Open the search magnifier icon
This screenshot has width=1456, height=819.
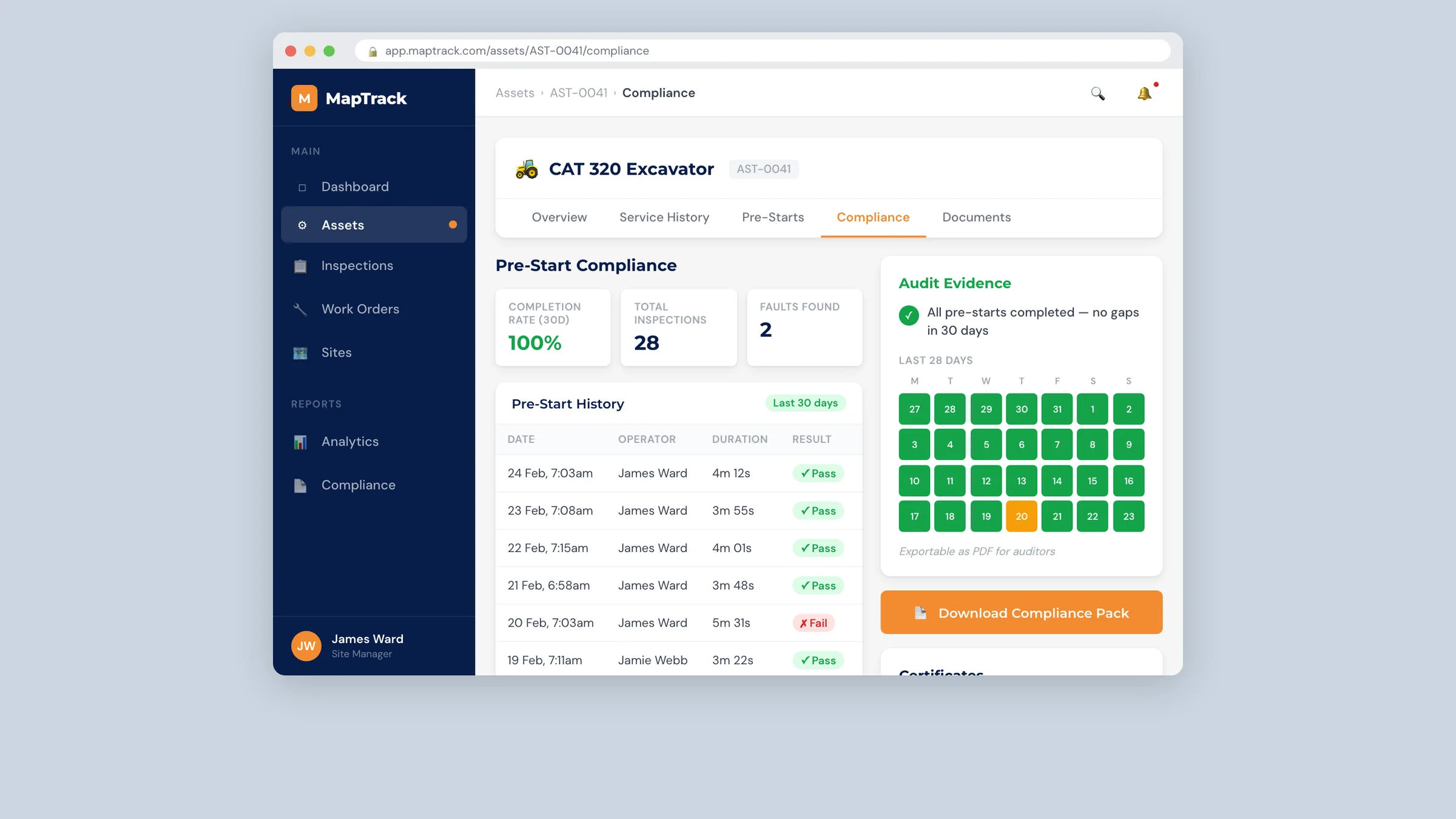(x=1097, y=93)
